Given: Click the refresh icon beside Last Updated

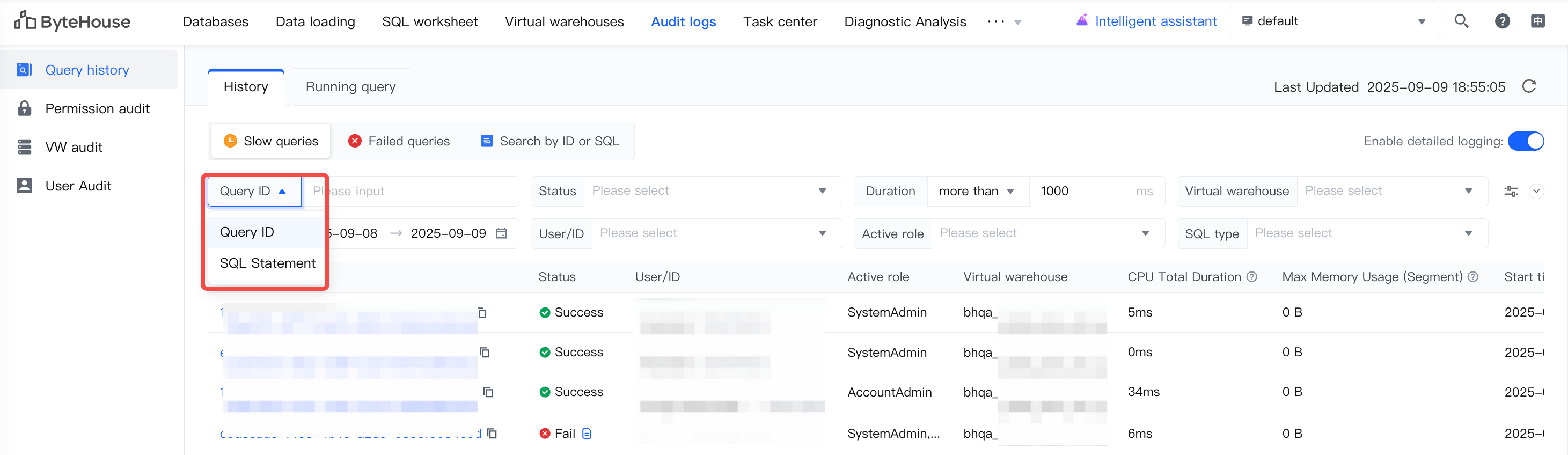Looking at the screenshot, I should [1529, 86].
